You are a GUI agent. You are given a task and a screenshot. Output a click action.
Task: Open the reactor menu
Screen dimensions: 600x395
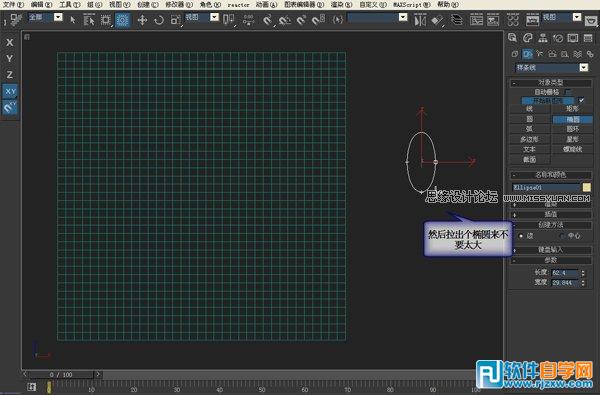[238, 5]
